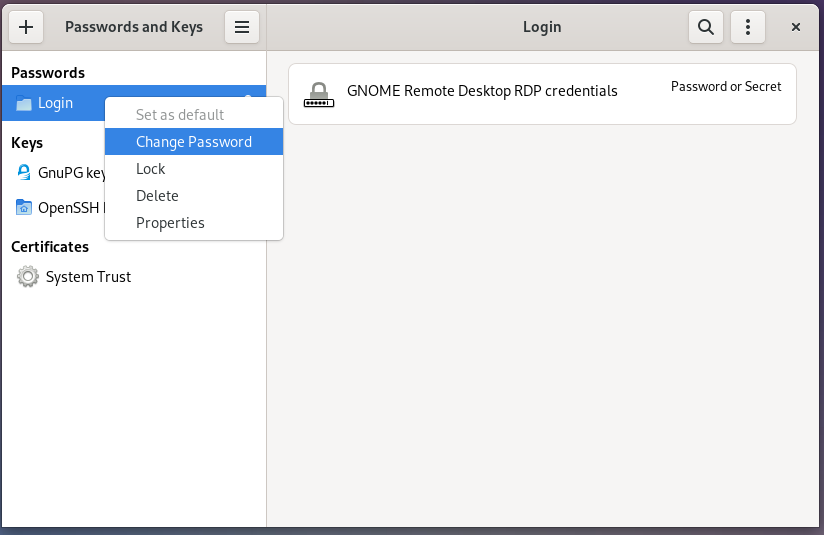Click the Login keyring folder icon
The height and width of the screenshot is (535, 824).
(x=24, y=103)
